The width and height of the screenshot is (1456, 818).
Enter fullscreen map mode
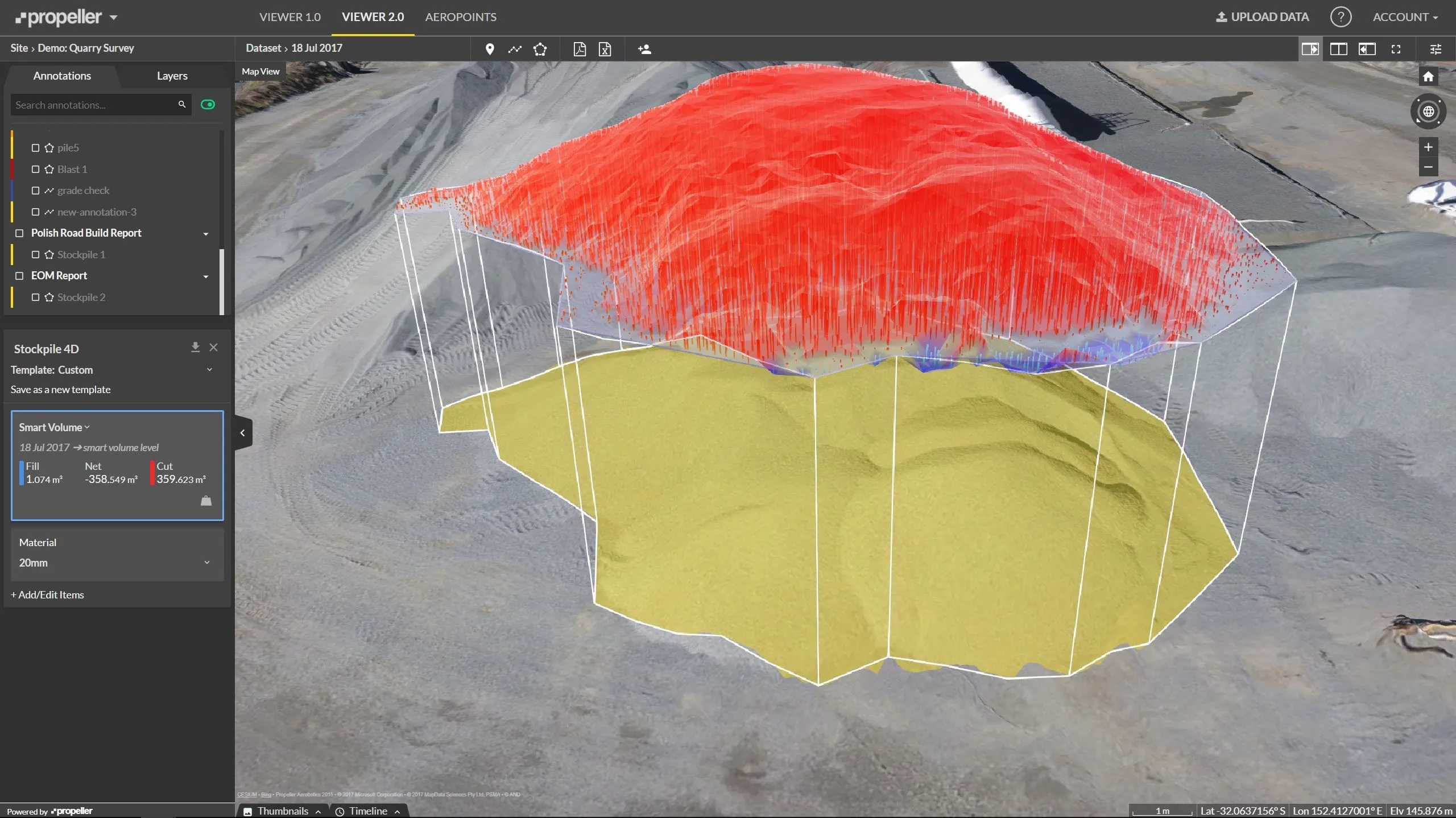coord(1396,49)
